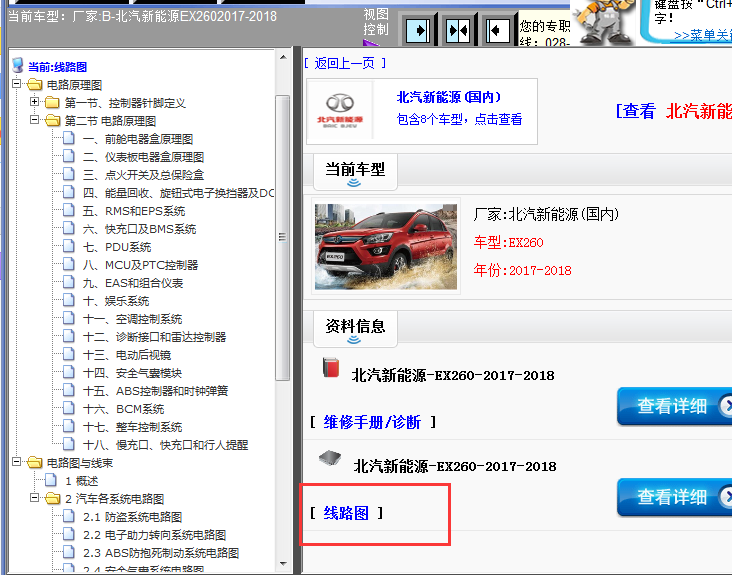
Task: Click the chevron under 资料信息 tab
Action: click(354, 339)
